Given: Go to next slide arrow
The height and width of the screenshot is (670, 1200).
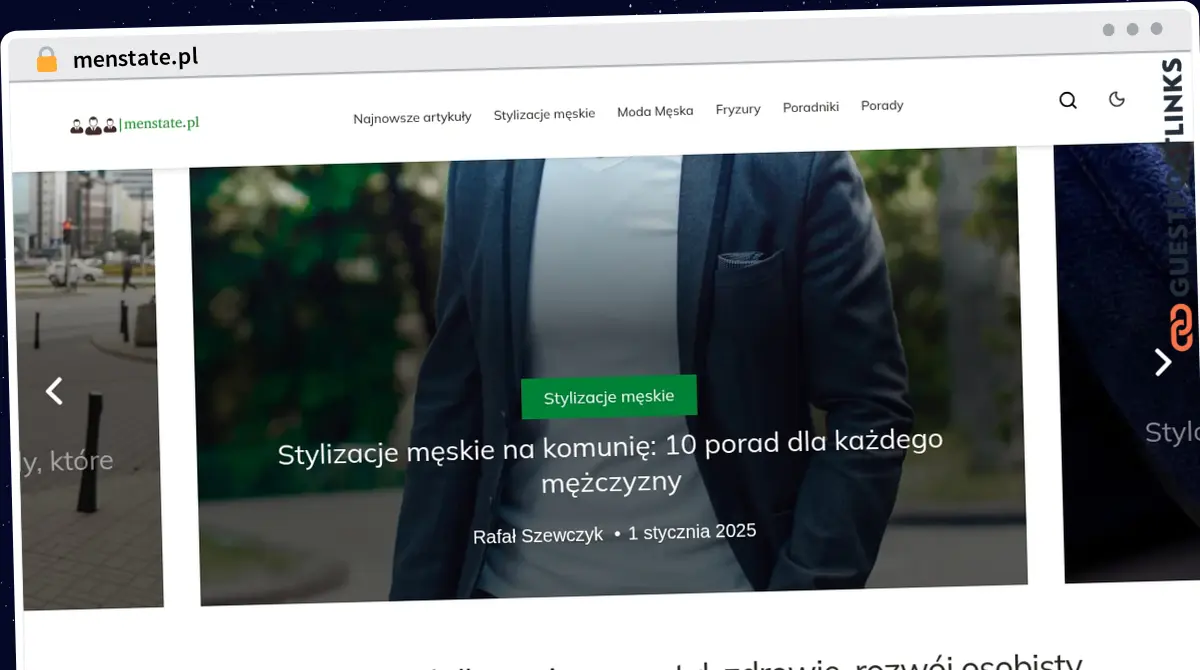Looking at the screenshot, I should point(1162,361).
